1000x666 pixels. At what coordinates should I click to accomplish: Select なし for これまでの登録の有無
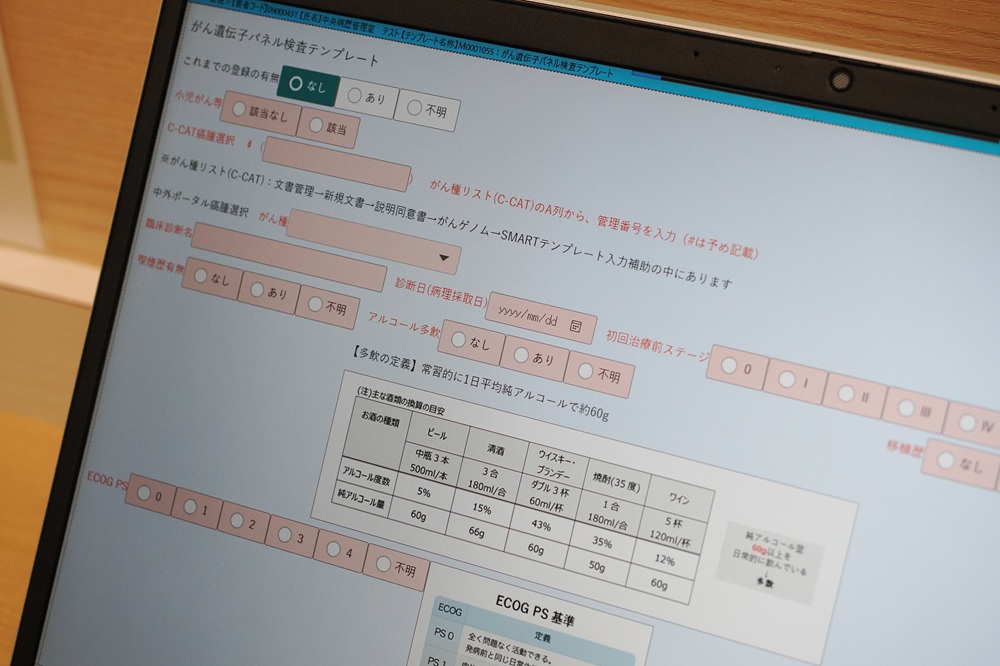tap(306, 86)
